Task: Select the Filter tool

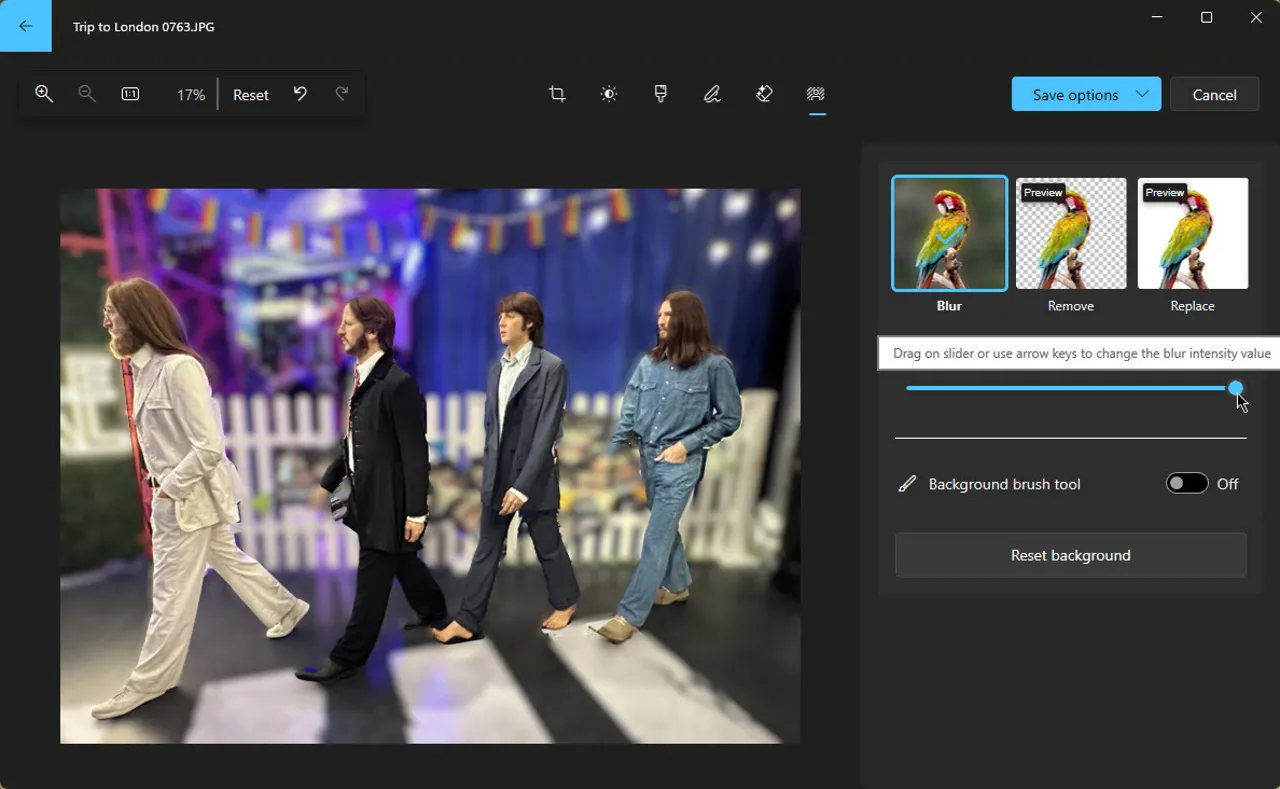Action: pyautogui.click(x=661, y=94)
